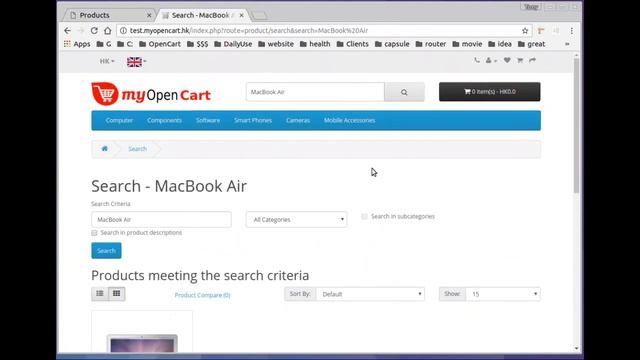Go back using browser back arrow
The height and width of the screenshot is (360, 640).
pyautogui.click(x=68, y=31)
